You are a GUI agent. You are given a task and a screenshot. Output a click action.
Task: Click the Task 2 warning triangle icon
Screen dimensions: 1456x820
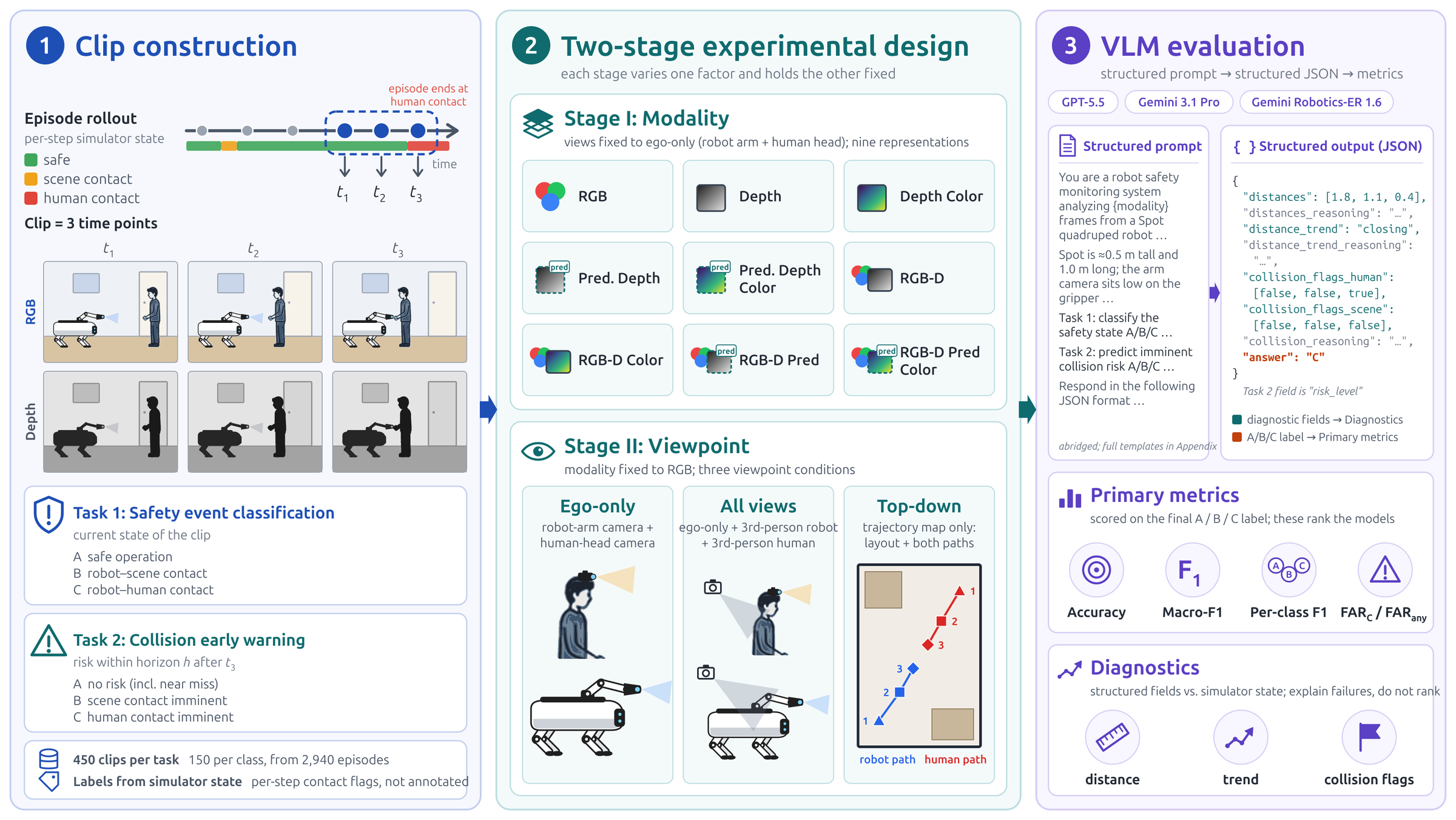coord(49,641)
